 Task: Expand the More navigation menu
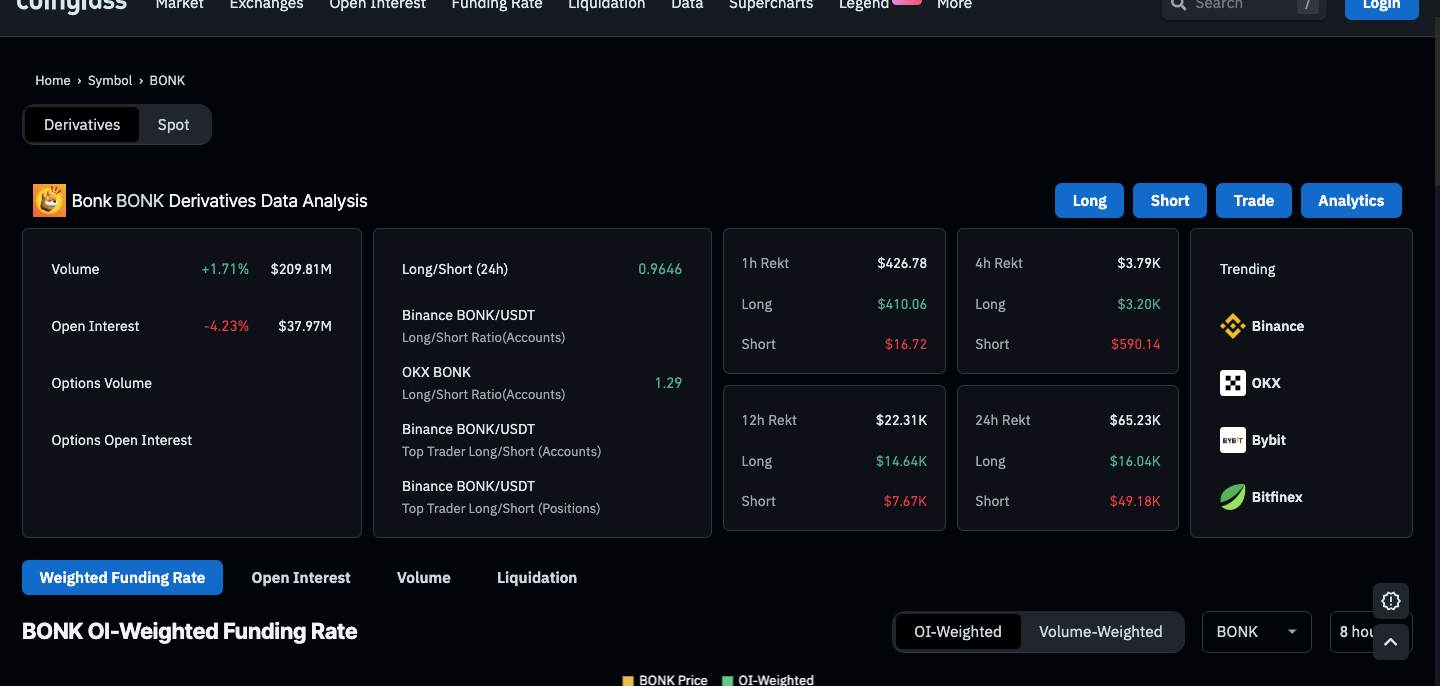[x=954, y=5]
